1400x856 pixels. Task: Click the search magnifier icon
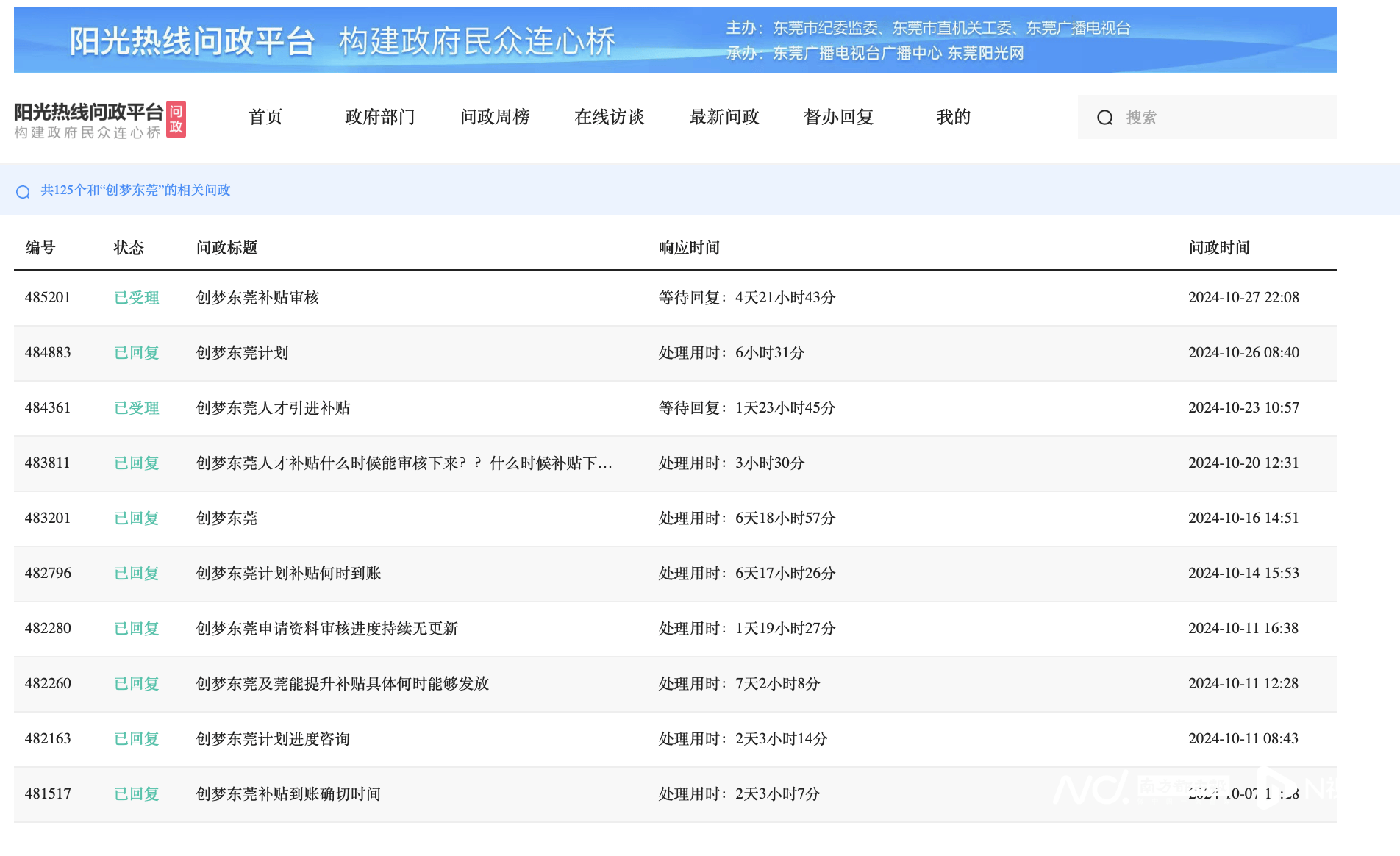click(1106, 117)
